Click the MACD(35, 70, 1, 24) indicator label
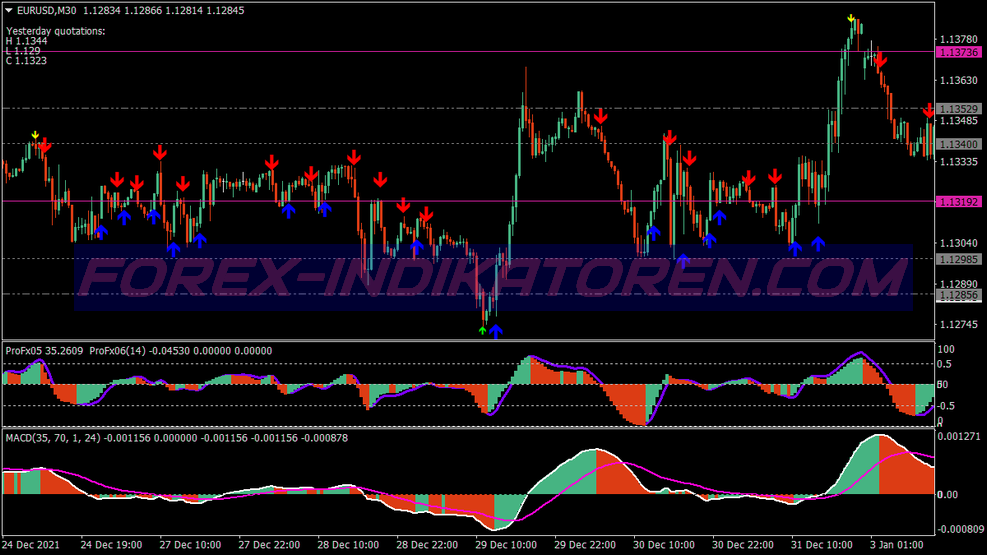 coord(53,438)
